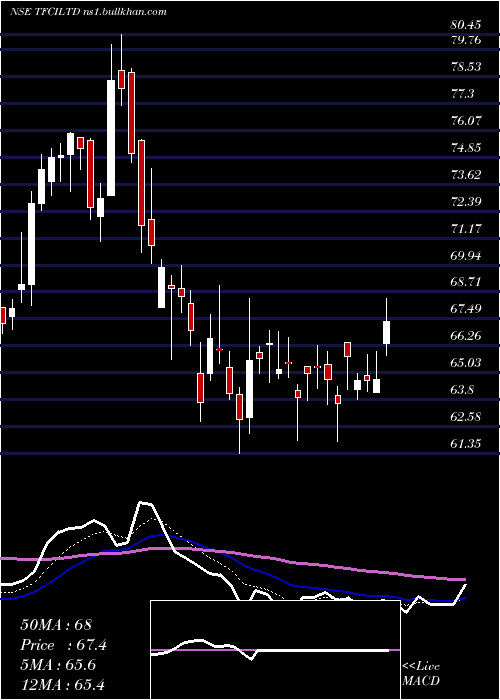Click the NSE TFCILTD chart title
500x700 pixels.
(x=88, y=11)
